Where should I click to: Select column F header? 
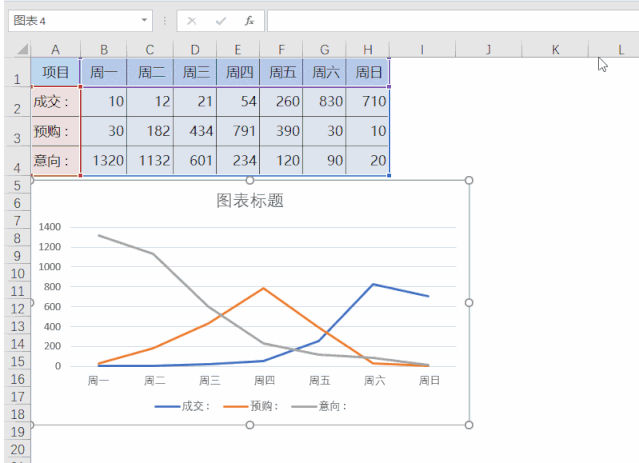pos(281,50)
